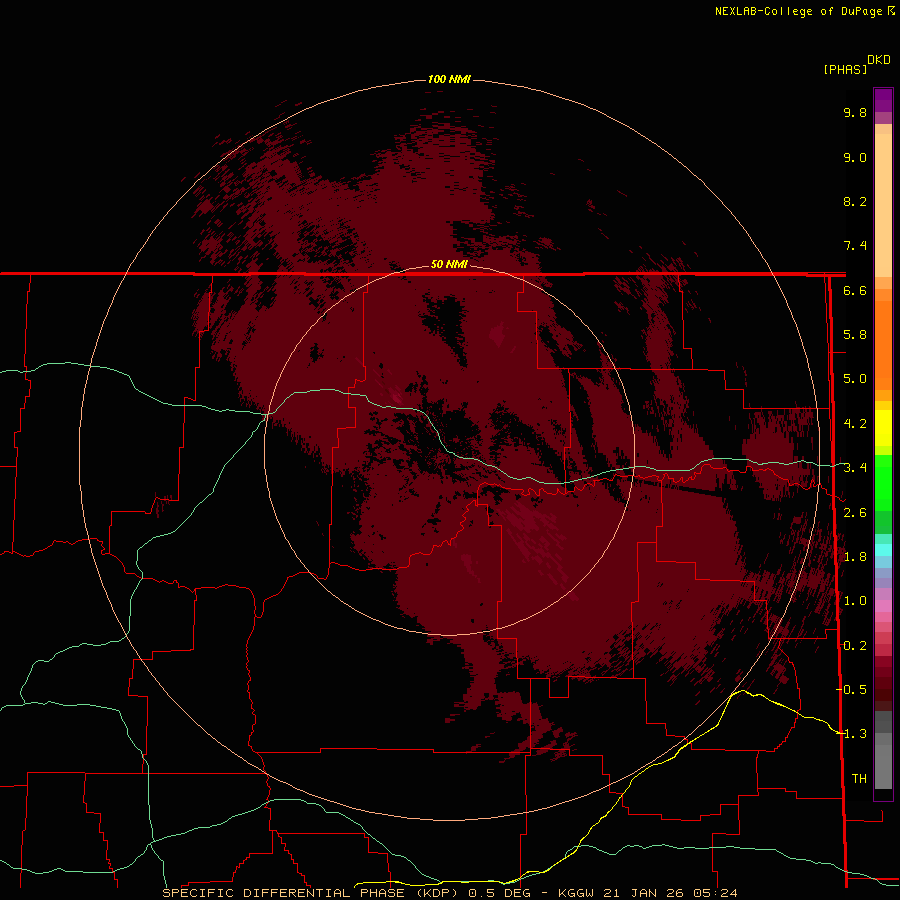Click the 1.3 value on the color scale
This screenshot has height=900, width=900.
(x=855, y=734)
